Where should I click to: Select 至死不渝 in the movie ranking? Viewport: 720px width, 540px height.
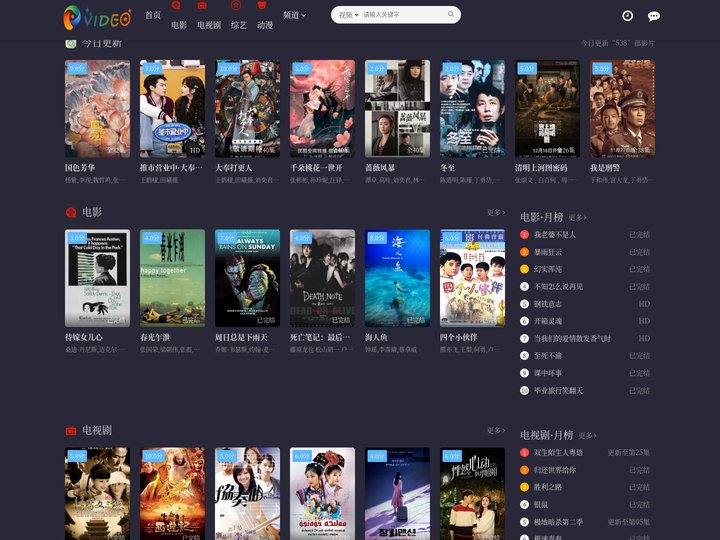coord(548,355)
